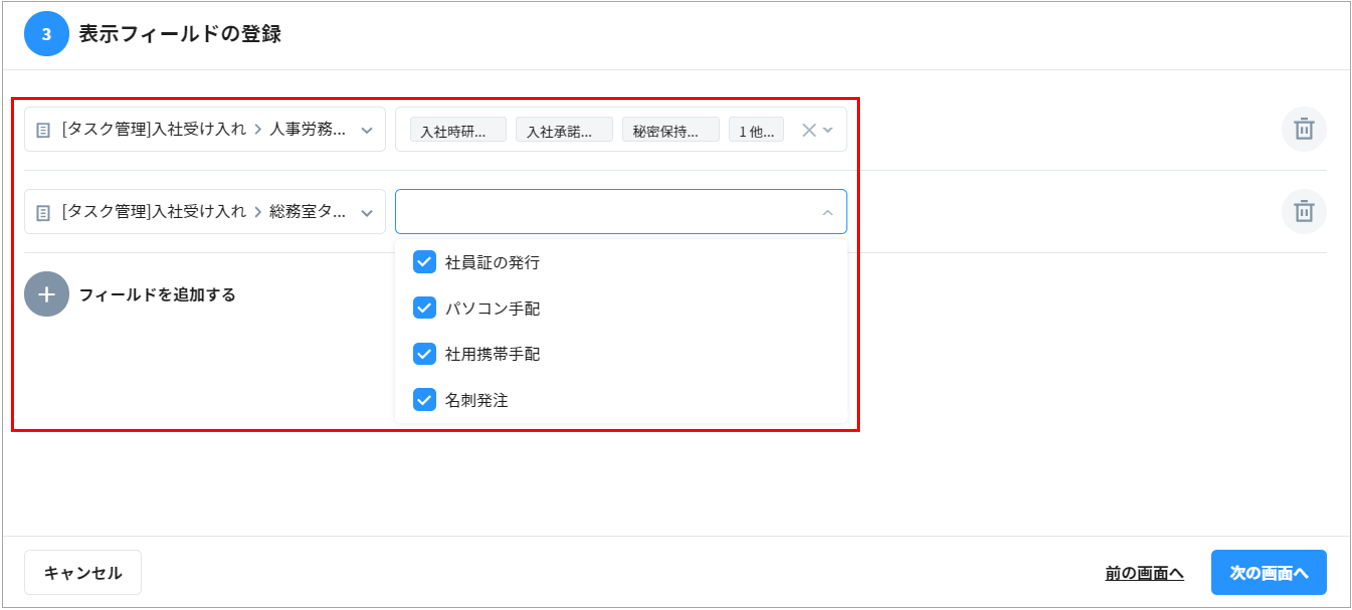Click the document icon in the 総務室 row
The width and height of the screenshot is (1352, 610).
[43, 213]
